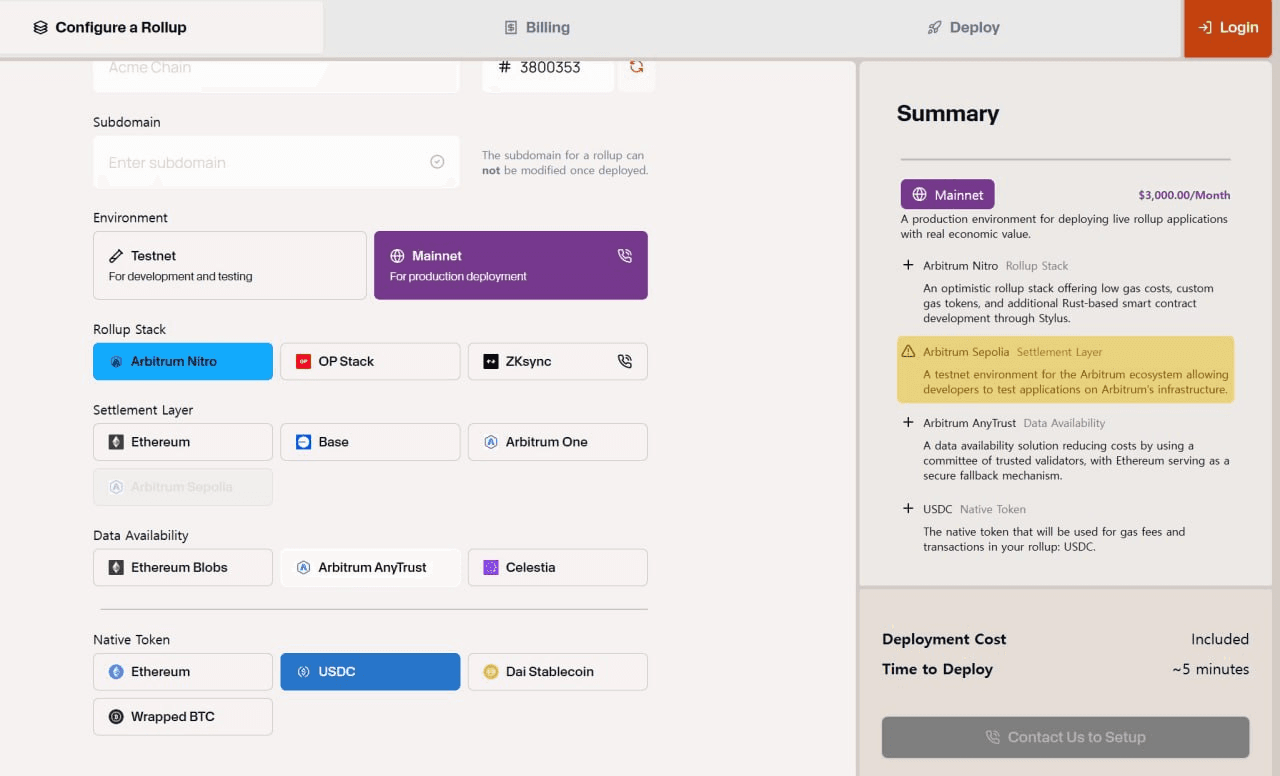This screenshot has height=776, width=1280.
Task: Expand the USDC Native Token summary item
Action: click(908, 508)
